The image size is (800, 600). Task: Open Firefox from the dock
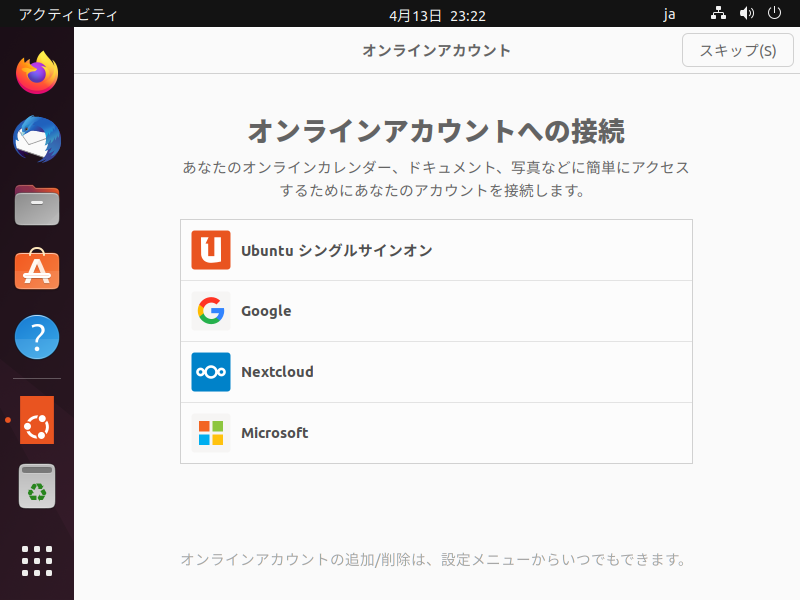37,72
